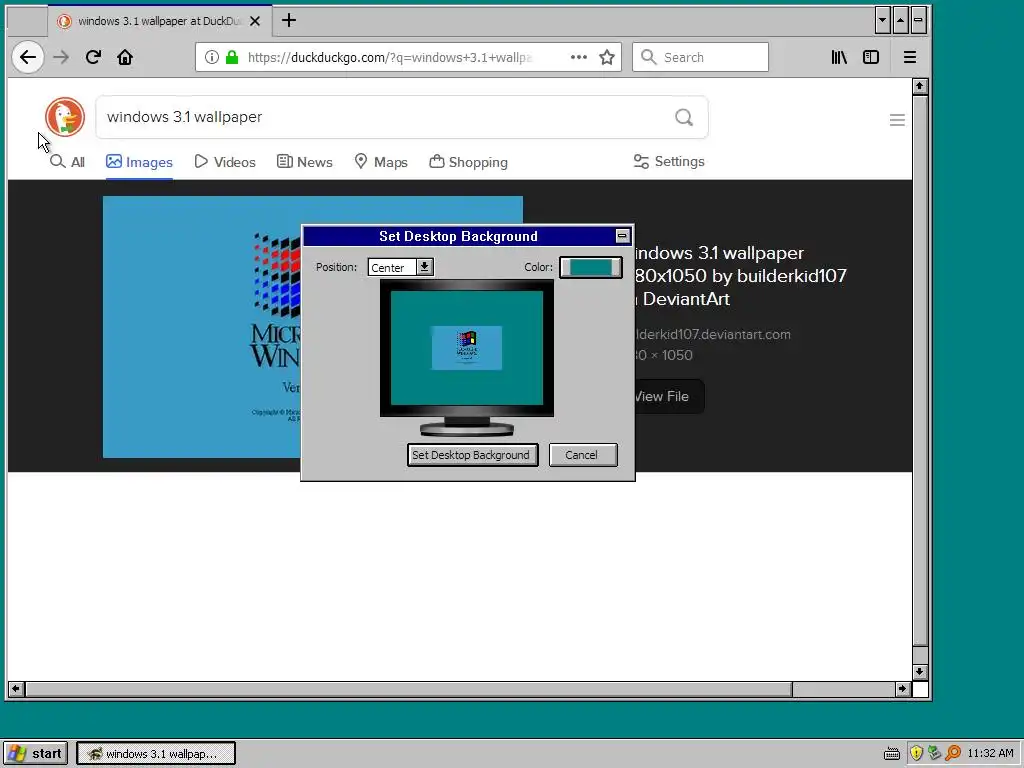This screenshot has height=768, width=1024.
Task: Open the Windows start menu
Action: pos(35,754)
